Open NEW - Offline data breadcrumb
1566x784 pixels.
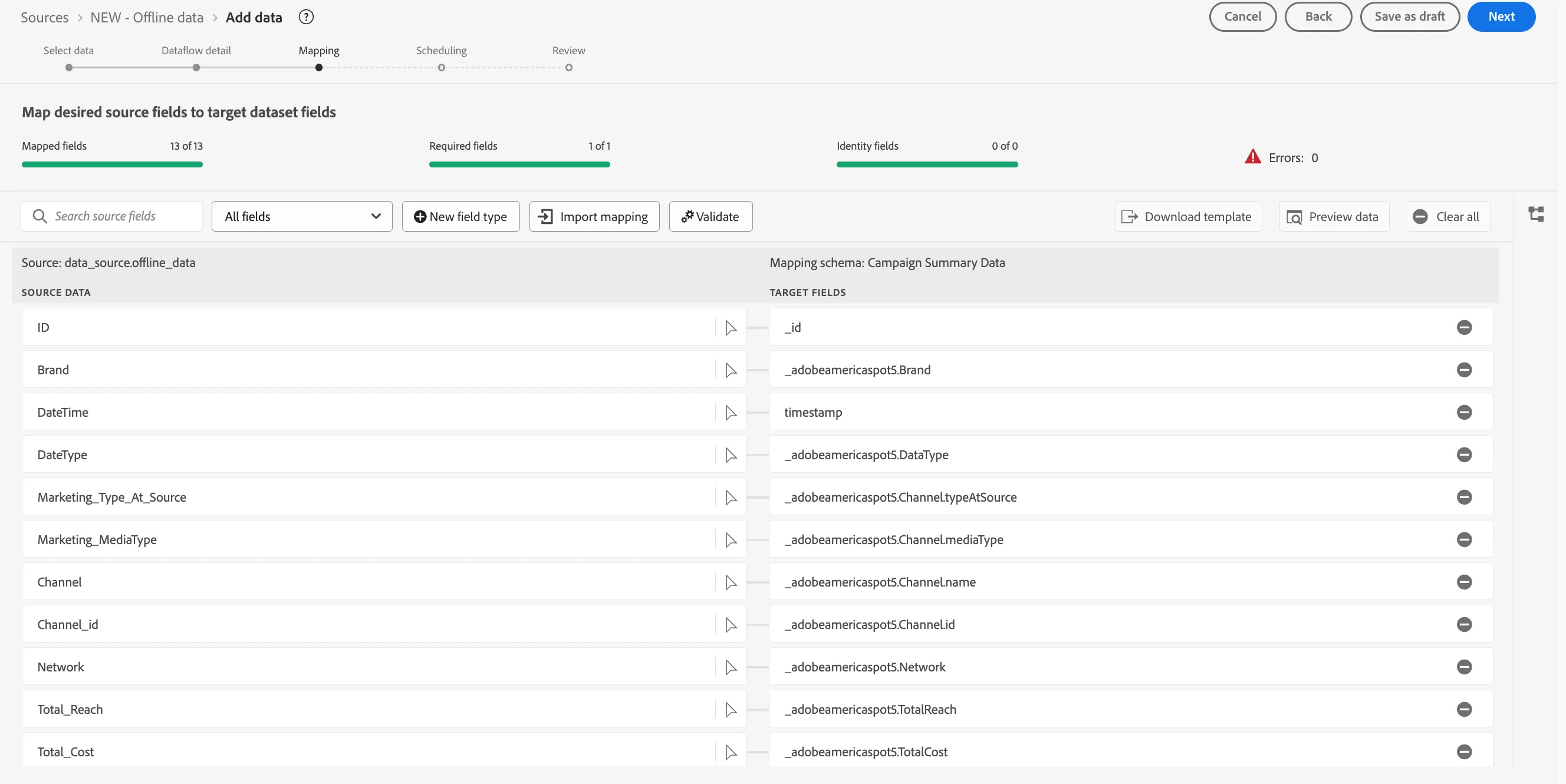point(146,17)
